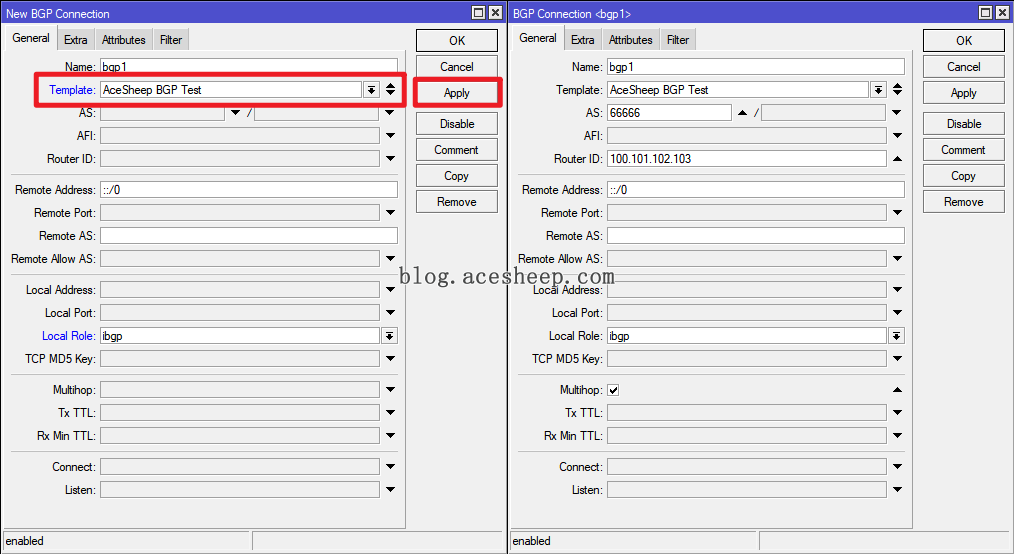Expand Router ID field in left window
The image size is (1014, 554).
390,159
